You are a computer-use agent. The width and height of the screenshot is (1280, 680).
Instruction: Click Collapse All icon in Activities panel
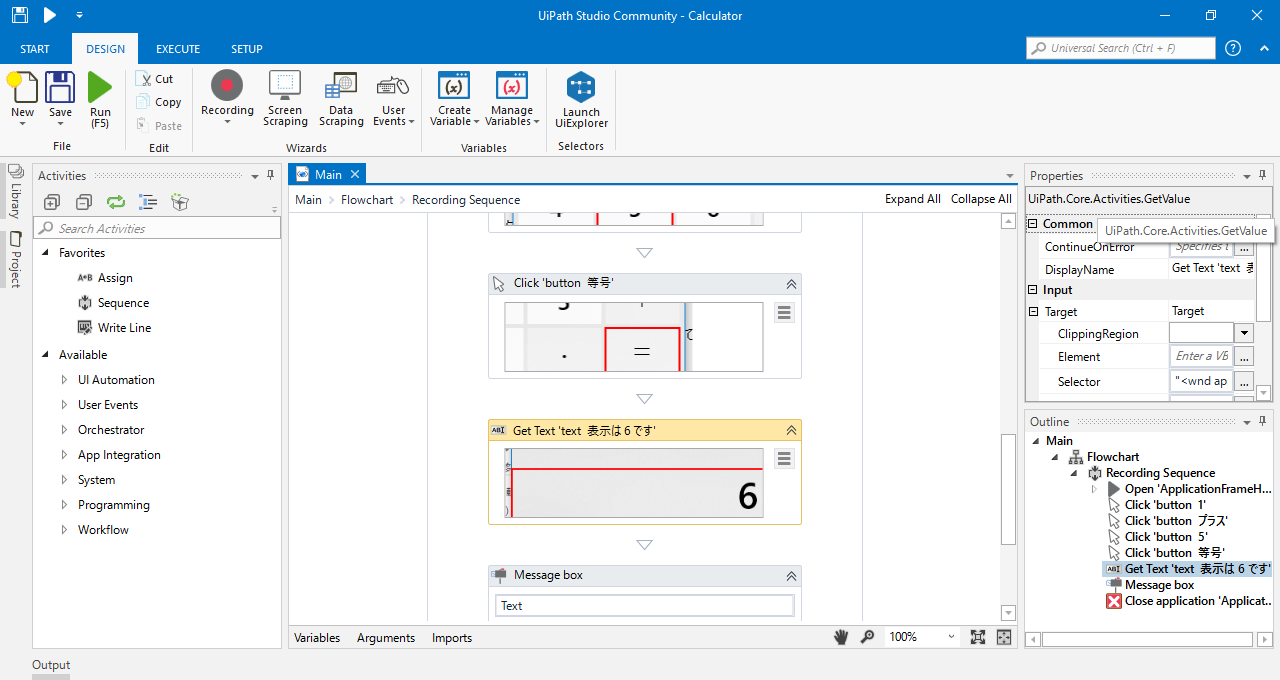[84, 202]
